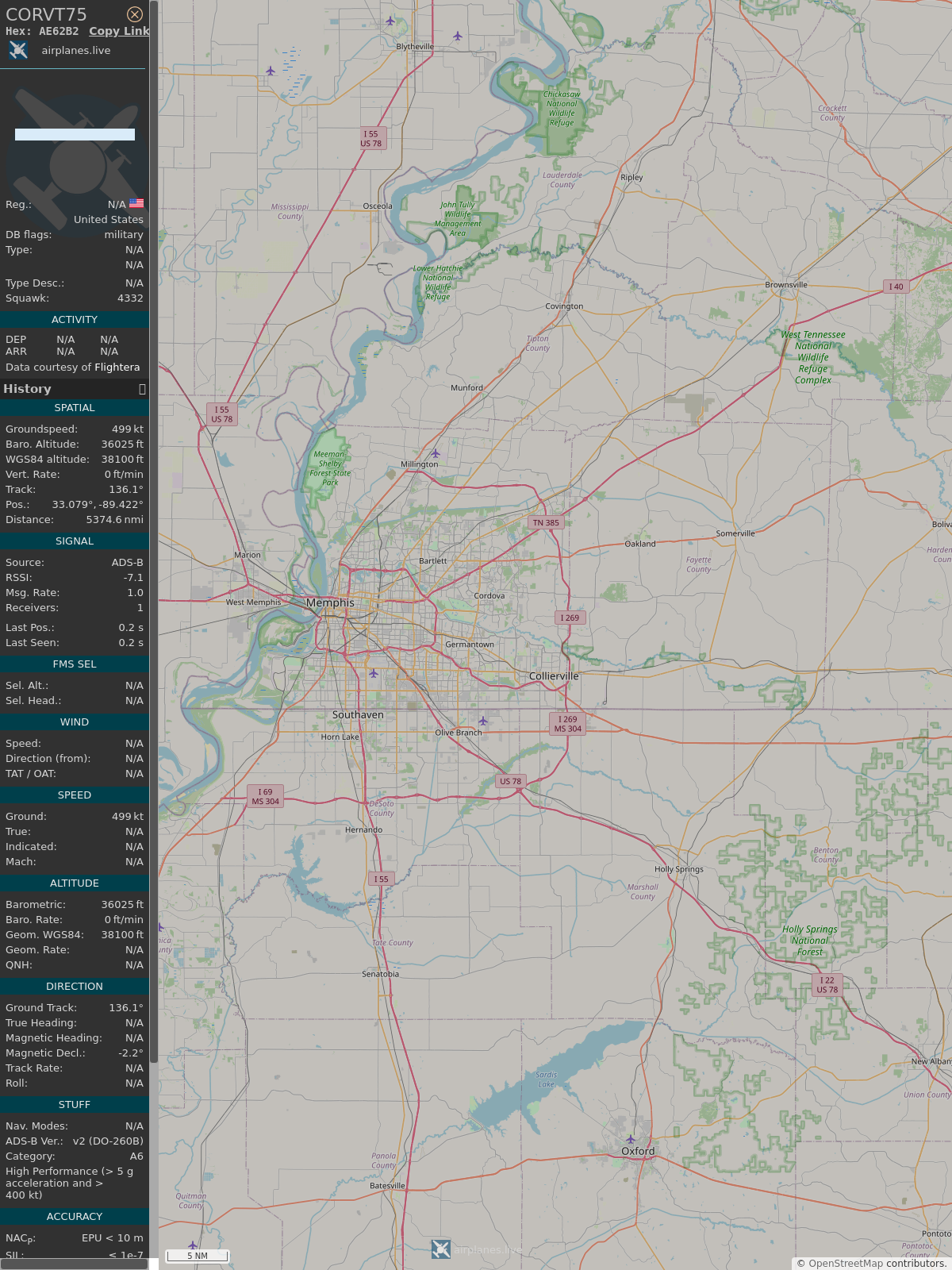Click the I 269 MS 304 road shield

click(568, 724)
